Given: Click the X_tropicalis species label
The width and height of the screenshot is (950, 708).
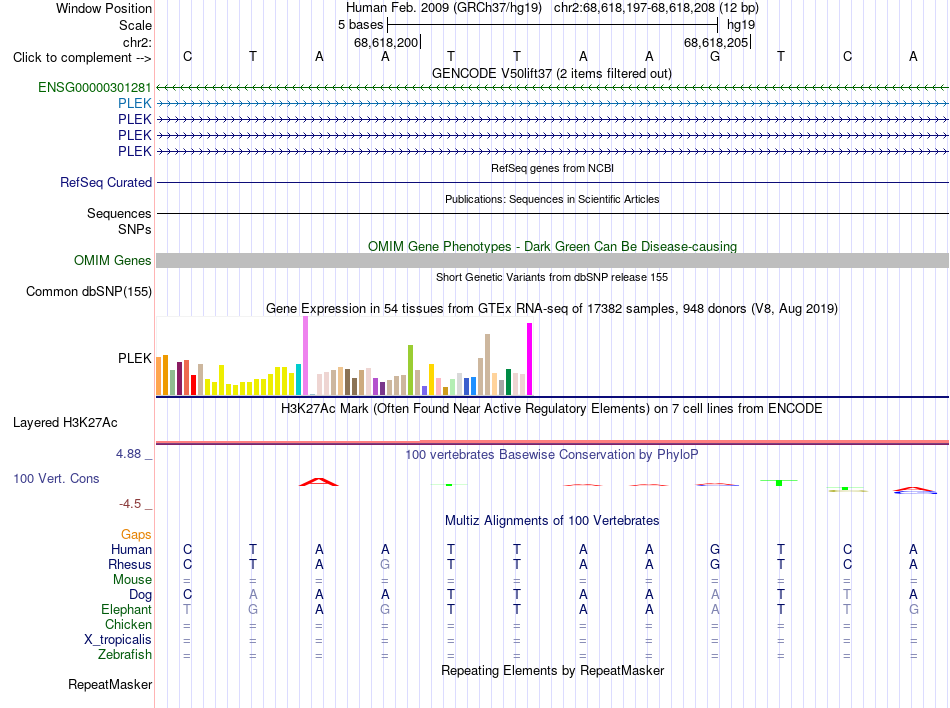Looking at the screenshot, I should (118, 640).
